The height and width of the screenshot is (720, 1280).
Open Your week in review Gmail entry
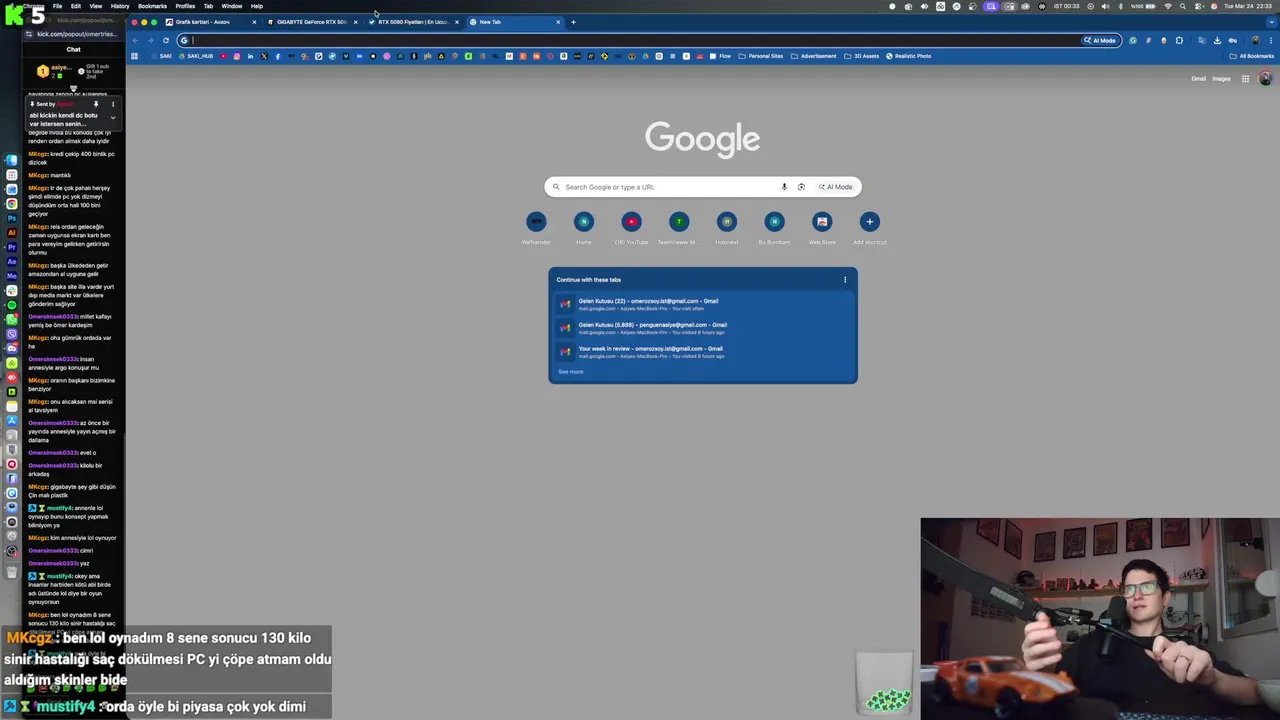702,352
